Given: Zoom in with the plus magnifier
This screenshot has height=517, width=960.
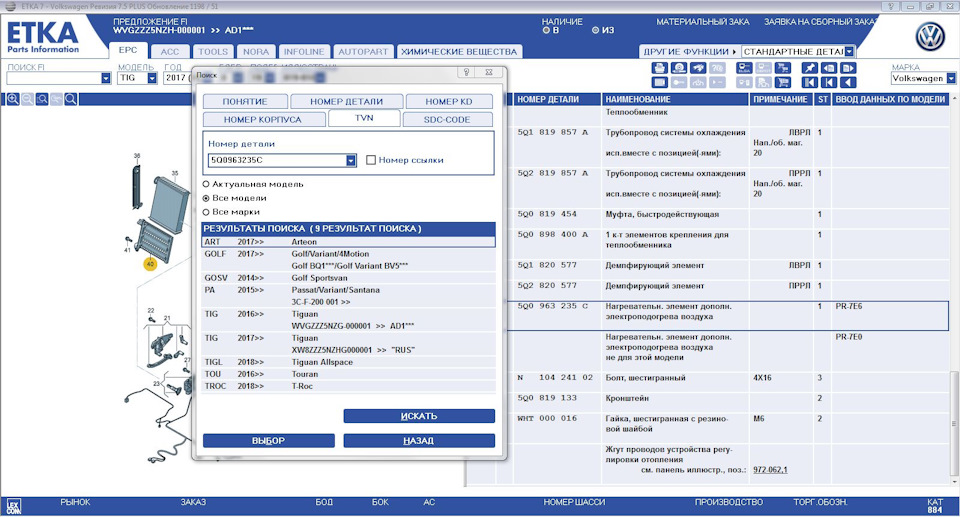Looking at the screenshot, I should [x=13, y=99].
